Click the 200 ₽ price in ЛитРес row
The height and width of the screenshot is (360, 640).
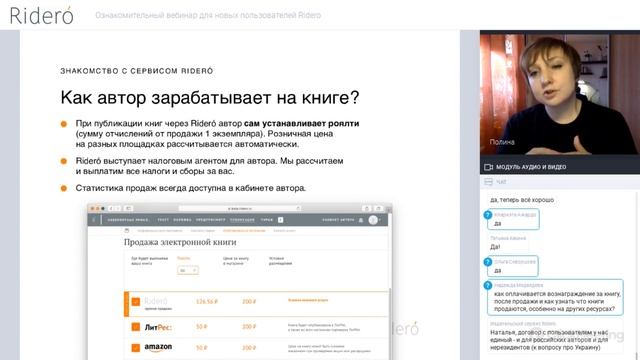click(249, 327)
